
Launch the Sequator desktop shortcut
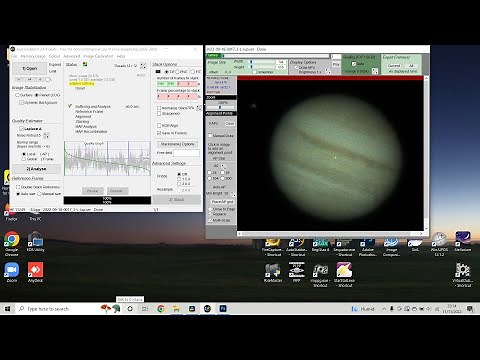point(344,247)
